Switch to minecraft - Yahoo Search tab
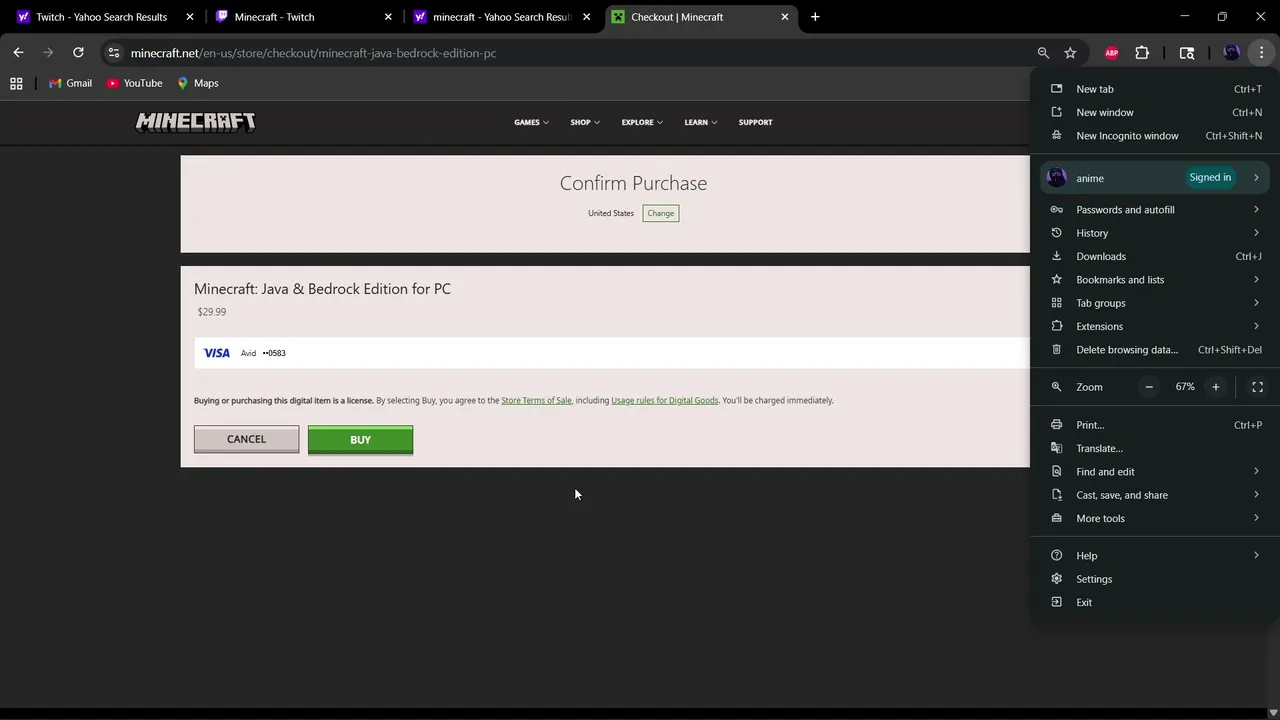The height and width of the screenshot is (720, 1280). [502, 17]
